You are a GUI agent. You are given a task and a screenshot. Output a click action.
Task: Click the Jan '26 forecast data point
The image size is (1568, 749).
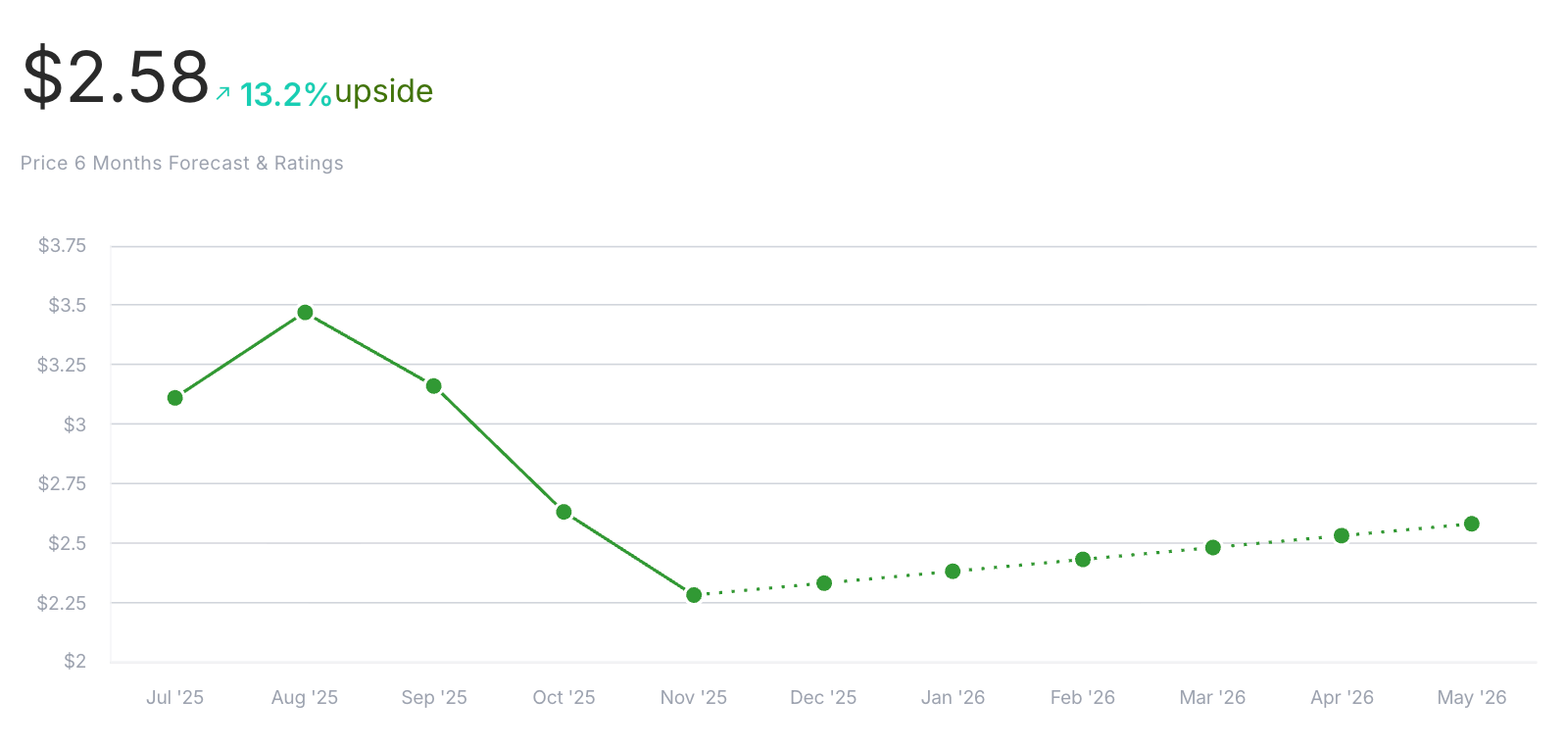tap(953, 571)
